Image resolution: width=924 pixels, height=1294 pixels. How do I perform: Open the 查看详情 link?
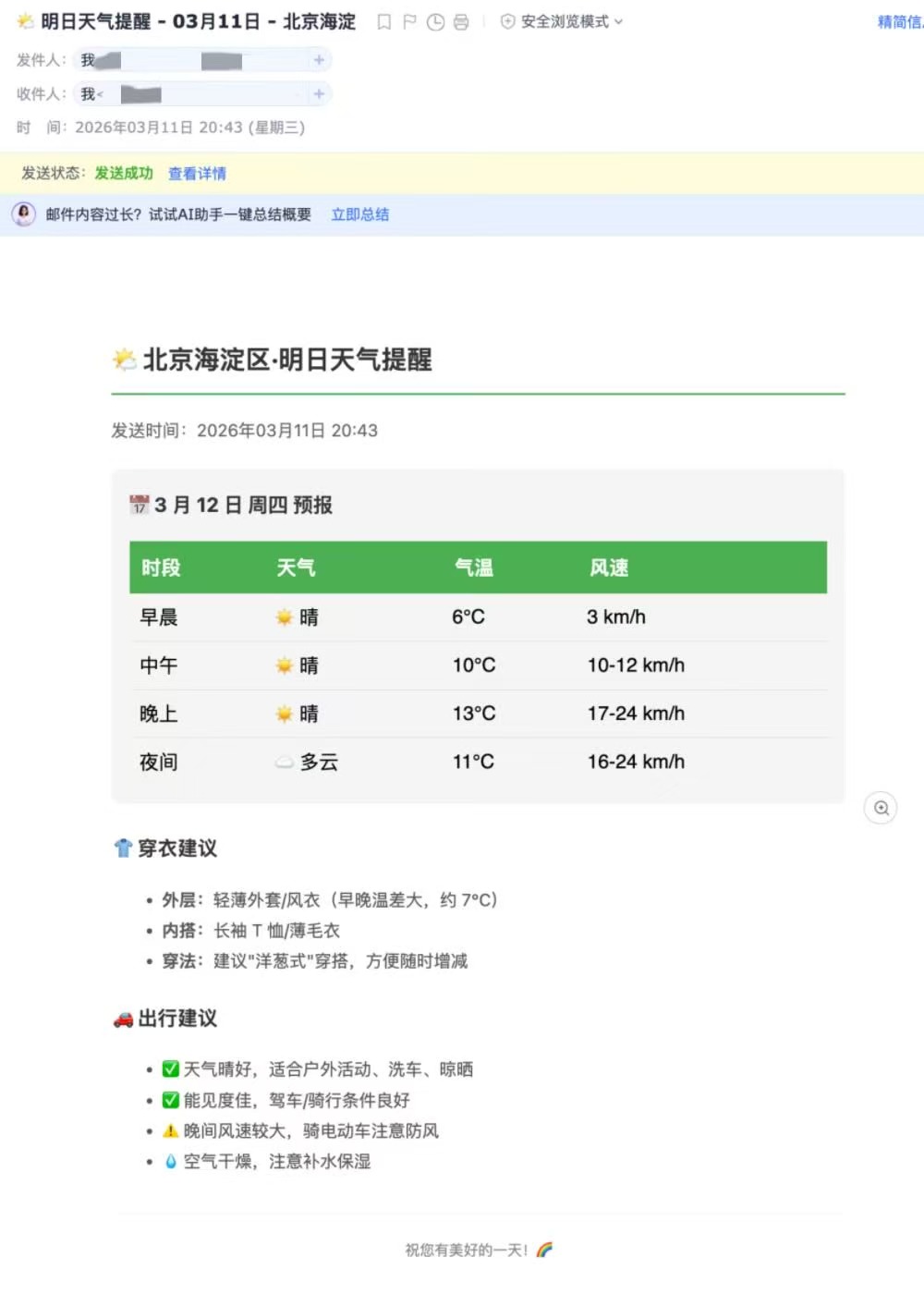click(198, 174)
